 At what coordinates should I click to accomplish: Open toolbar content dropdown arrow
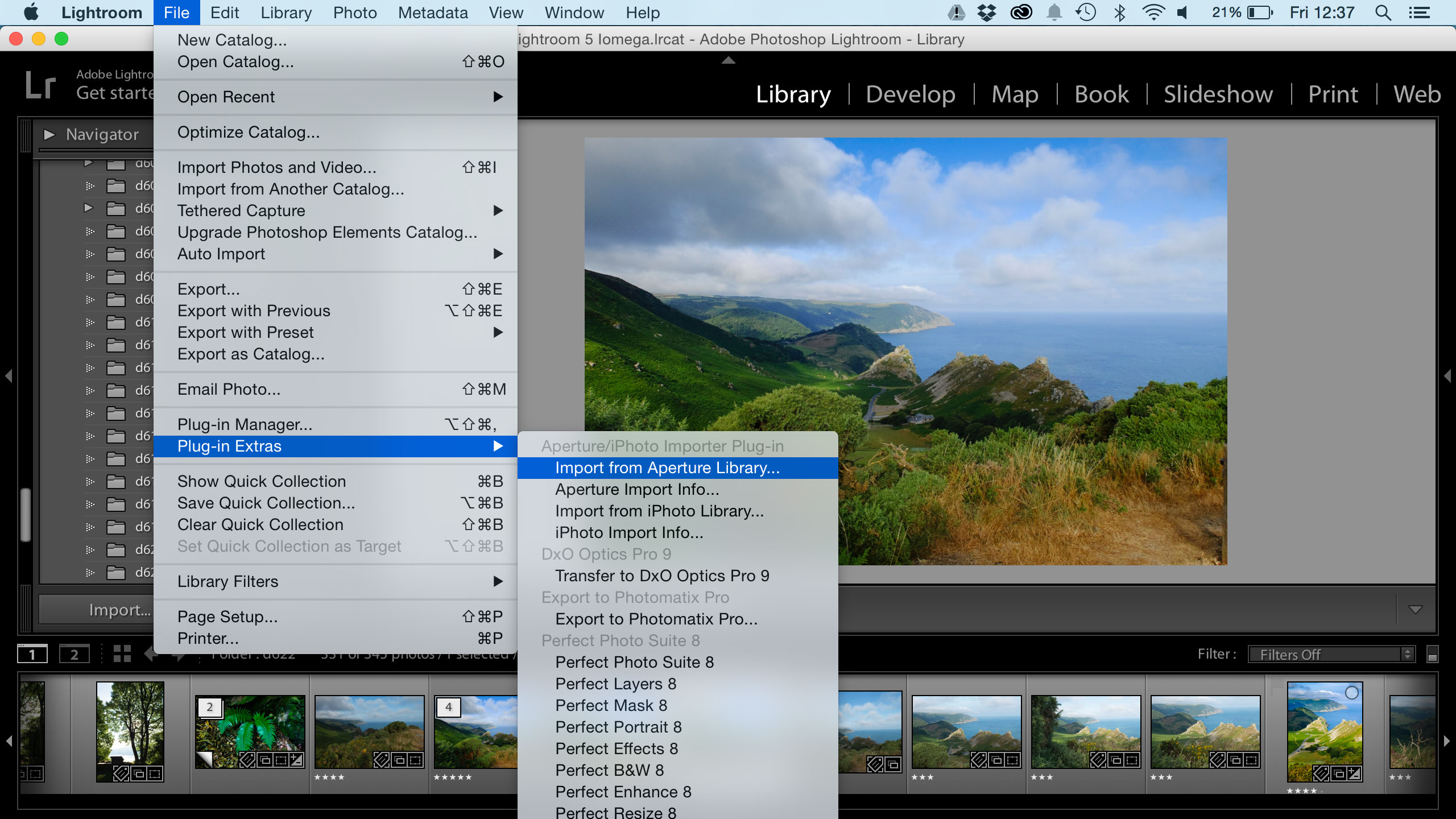click(1416, 610)
